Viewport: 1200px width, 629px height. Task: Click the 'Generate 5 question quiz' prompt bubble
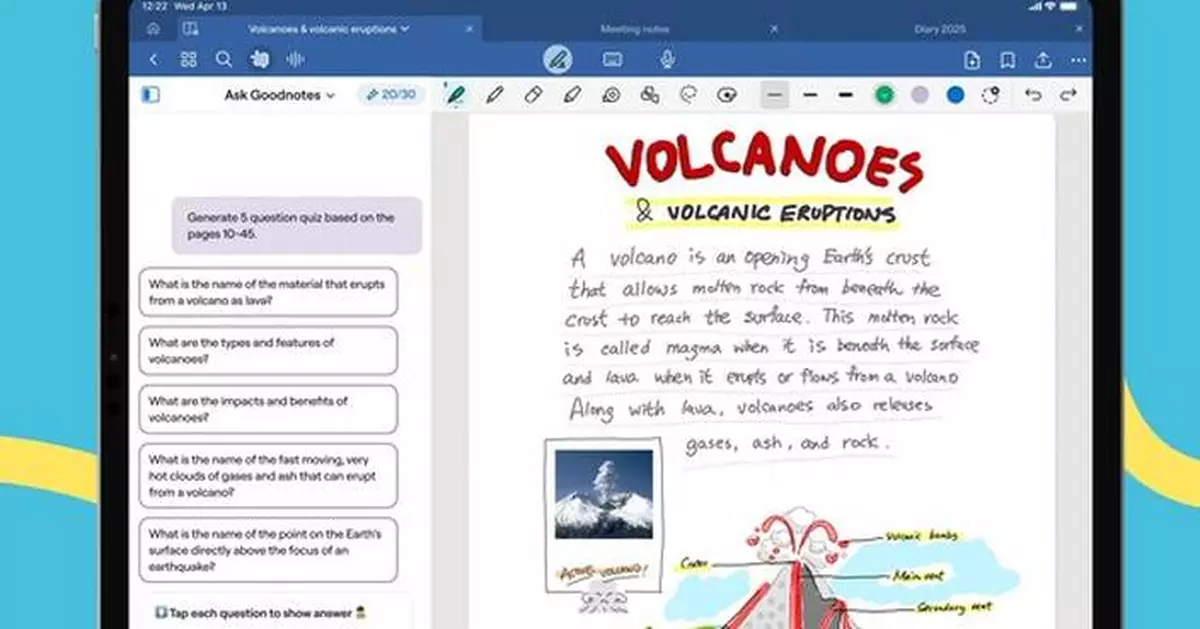pyautogui.click(x=297, y=226)
